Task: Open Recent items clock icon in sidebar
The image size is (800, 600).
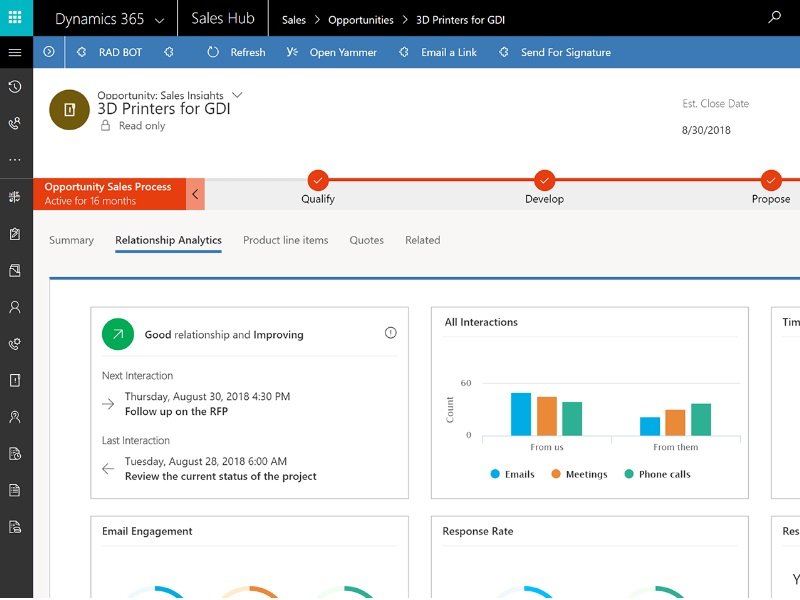Action: tap(15, 87)
